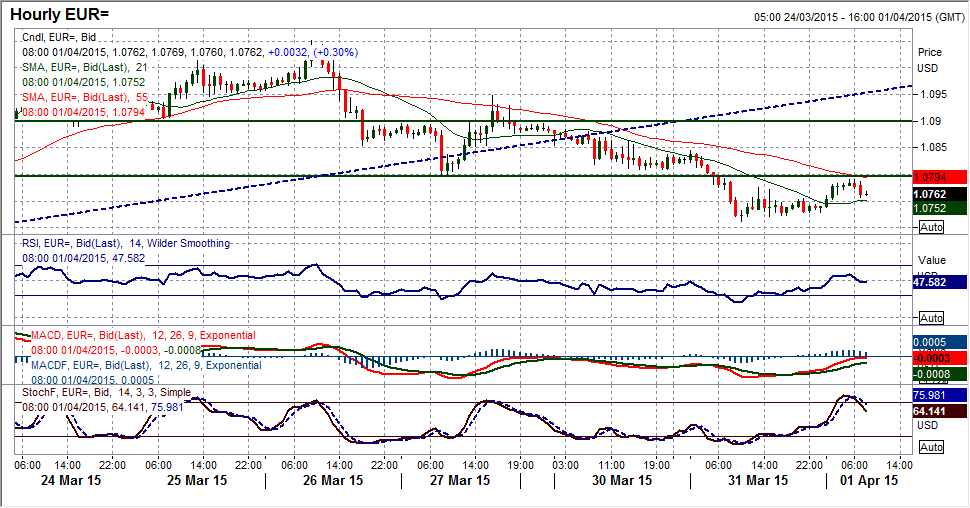Select the red 55-period SMA legend label
The image size is (970, 508).
click(x=85, y=97)
